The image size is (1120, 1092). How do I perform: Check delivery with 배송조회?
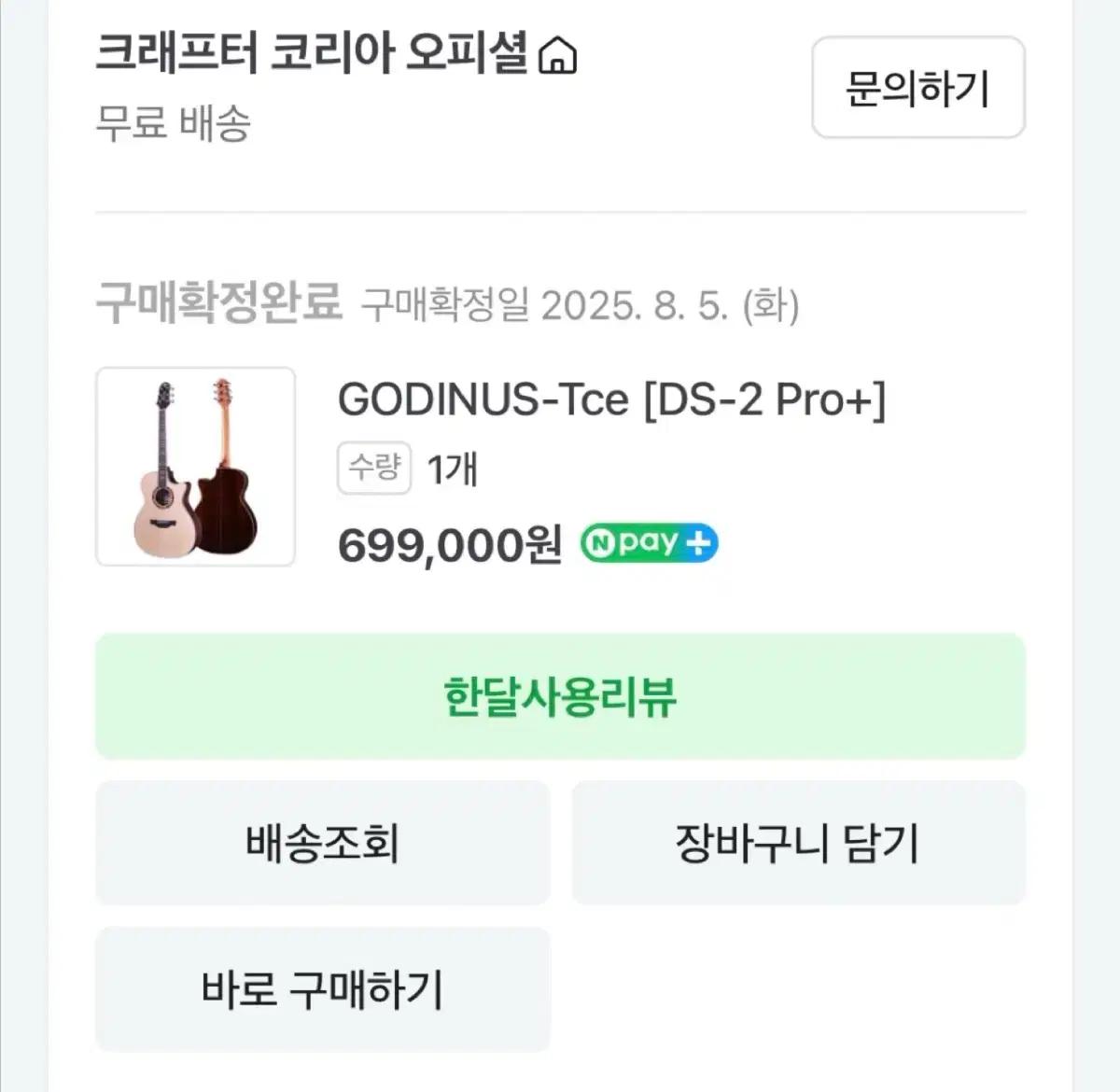coord(322,843)
